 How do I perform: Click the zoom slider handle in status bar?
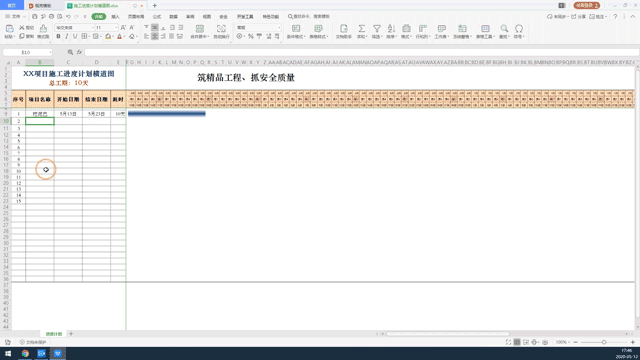click(604, 342)
